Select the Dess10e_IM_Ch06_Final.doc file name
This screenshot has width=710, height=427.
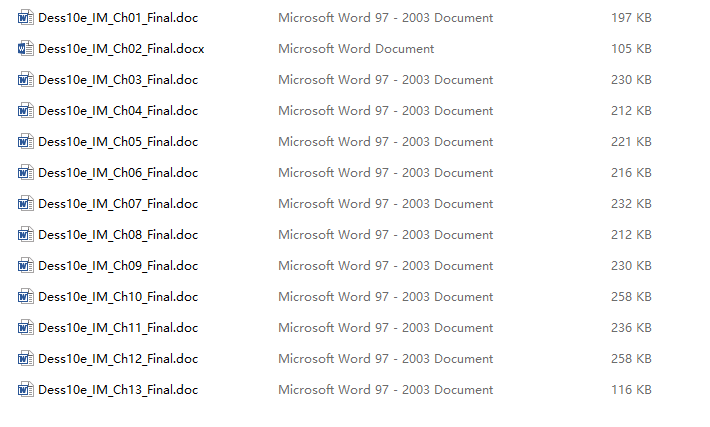point(118,173)
